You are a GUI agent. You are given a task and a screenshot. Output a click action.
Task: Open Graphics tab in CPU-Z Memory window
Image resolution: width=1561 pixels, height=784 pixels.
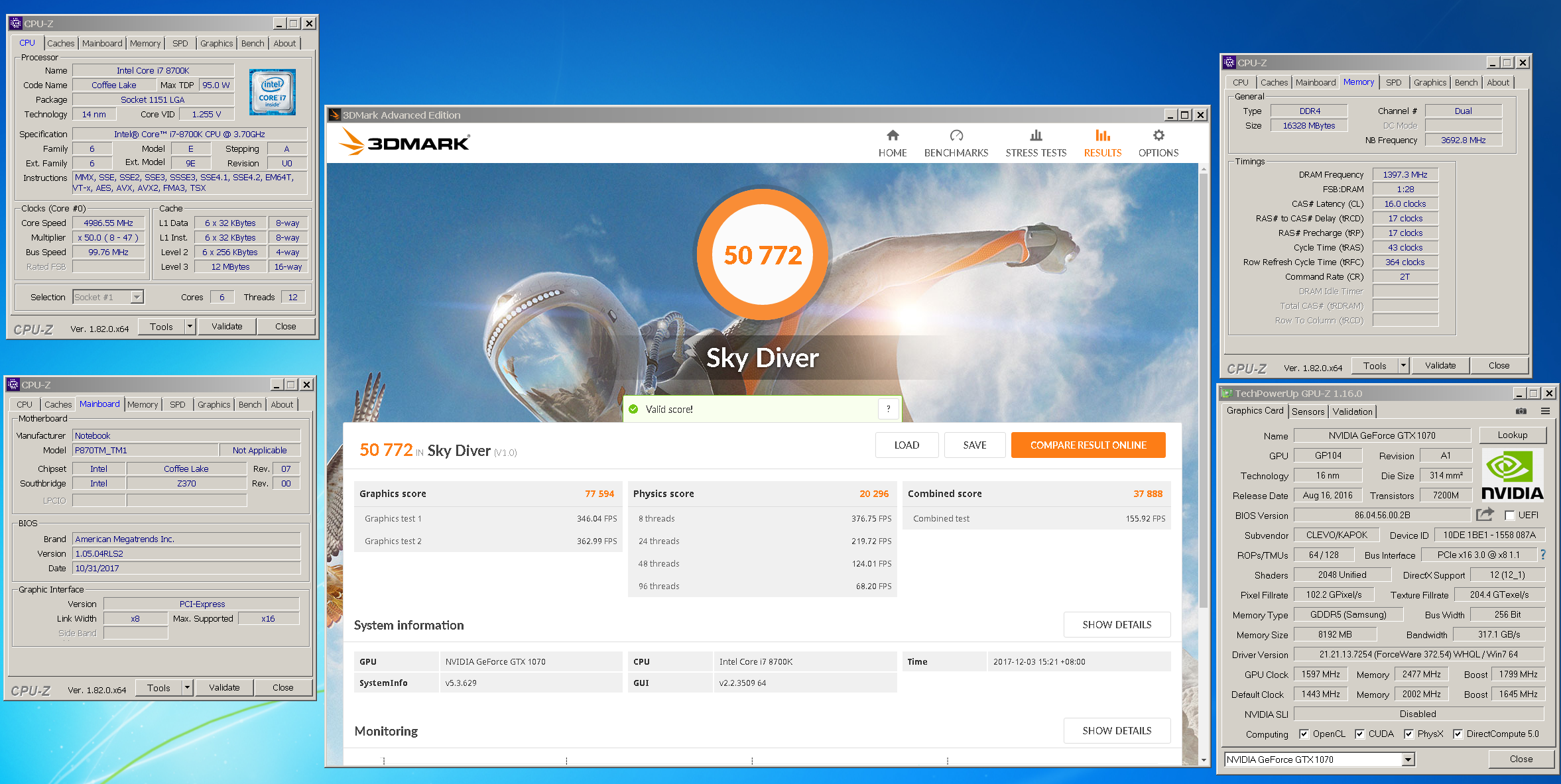coord(1430,82)
